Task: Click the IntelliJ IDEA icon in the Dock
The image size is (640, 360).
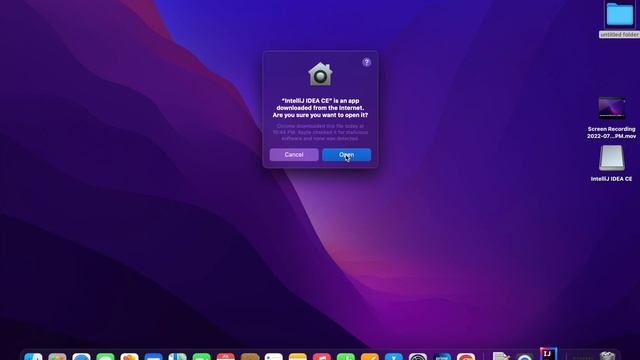Action: tap(548, 354)
